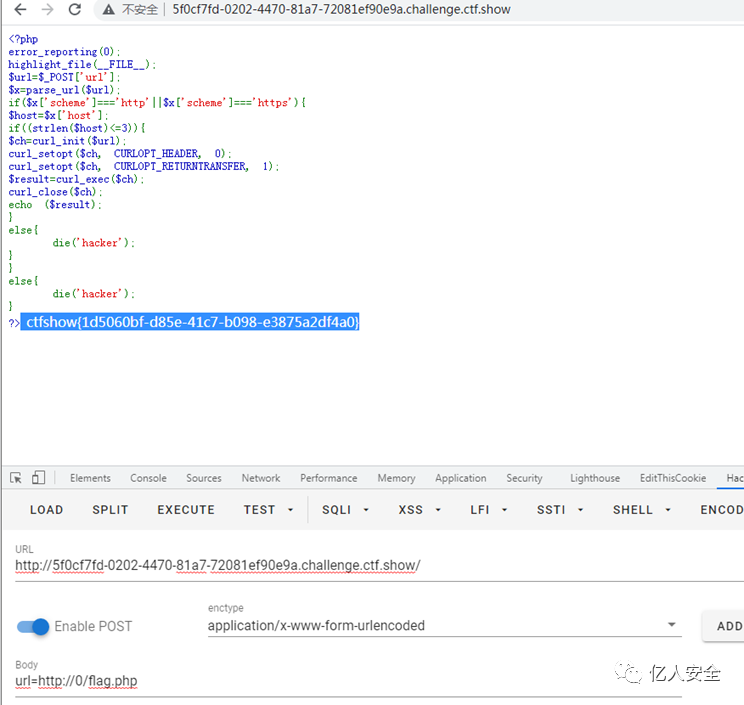Go back with the browser back arrow
744x705 pixels.
pos(20,9)
